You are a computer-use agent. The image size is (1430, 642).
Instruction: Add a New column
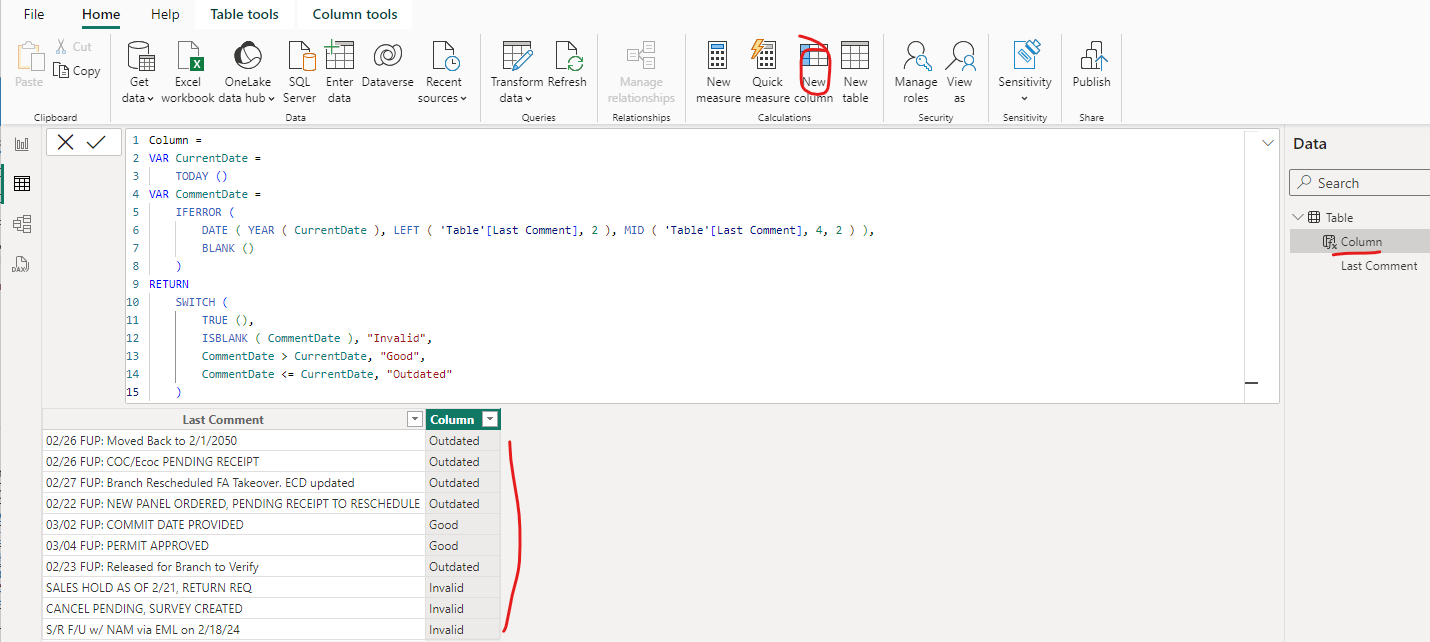tap(814, 73)
